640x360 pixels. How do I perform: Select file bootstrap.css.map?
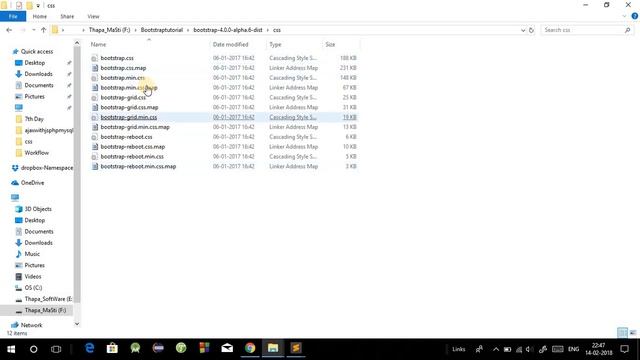123,68
